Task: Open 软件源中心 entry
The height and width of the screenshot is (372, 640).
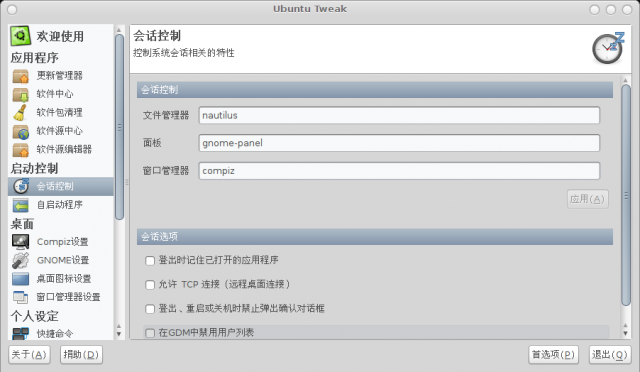Action: [x=60, y=131]
